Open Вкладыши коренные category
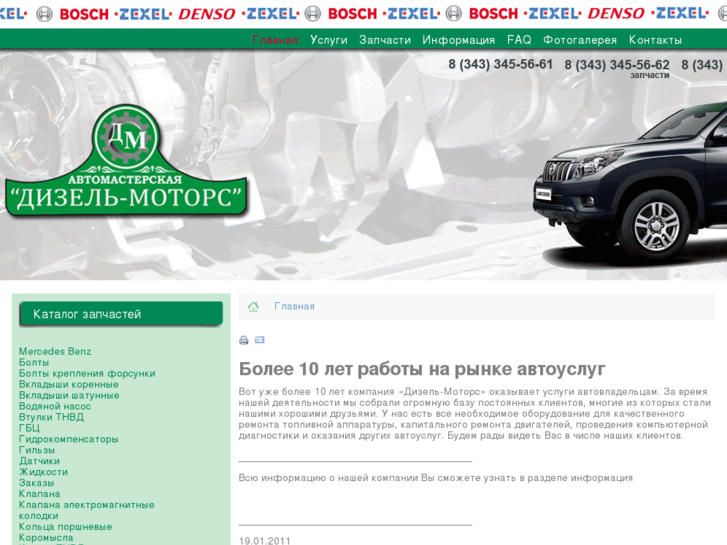The height and width of the screenshot is (545, 727). [69, 385]
